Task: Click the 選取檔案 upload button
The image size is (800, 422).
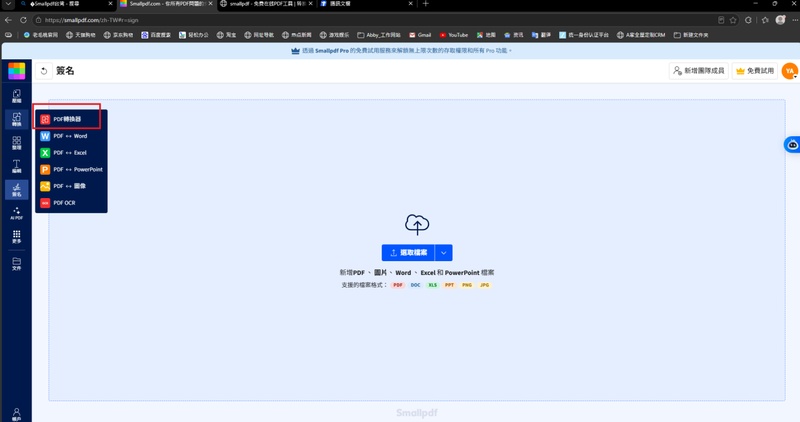Action: click(408, 253)
